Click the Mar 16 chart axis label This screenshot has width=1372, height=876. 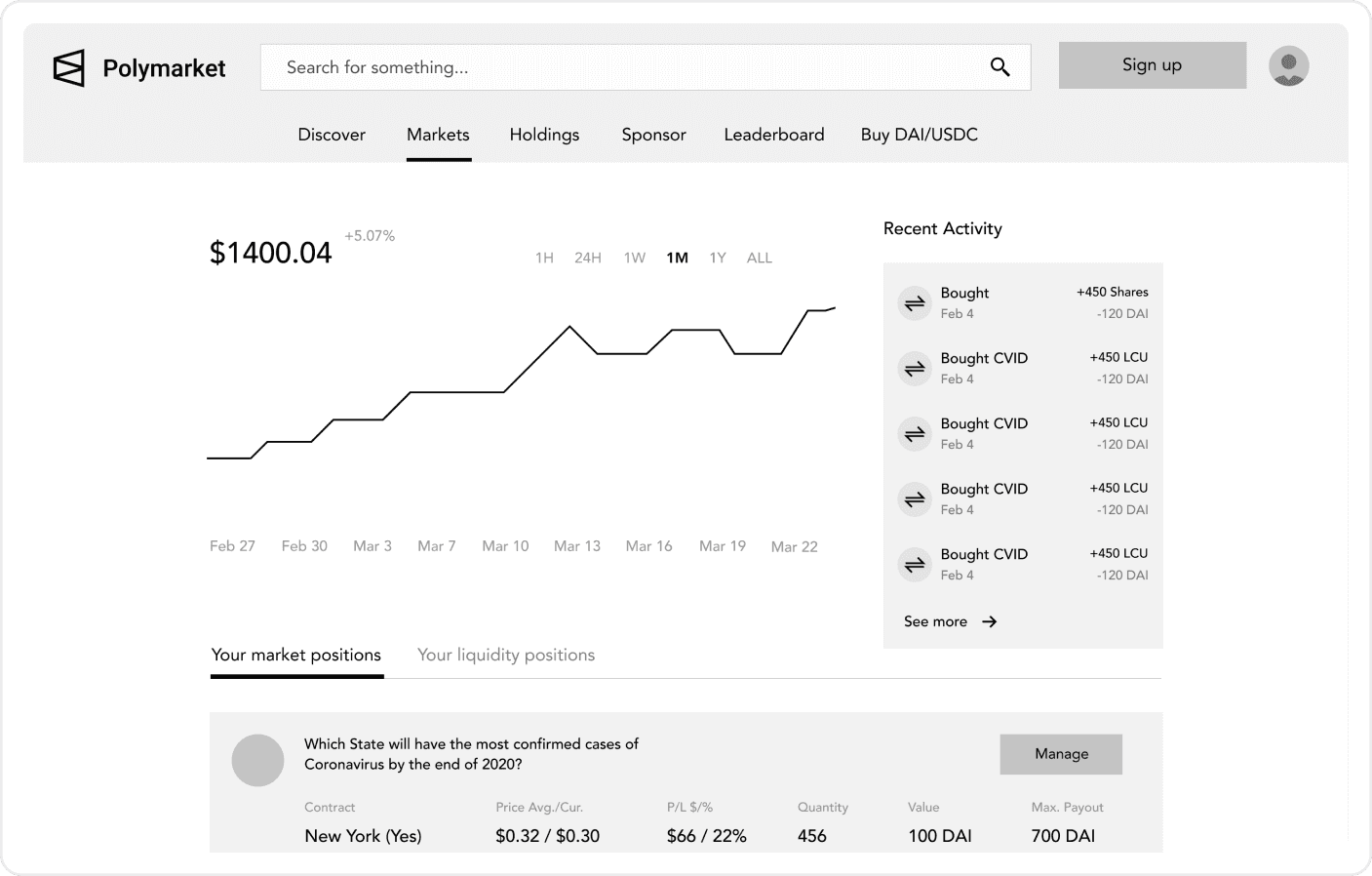click(648, 546)
